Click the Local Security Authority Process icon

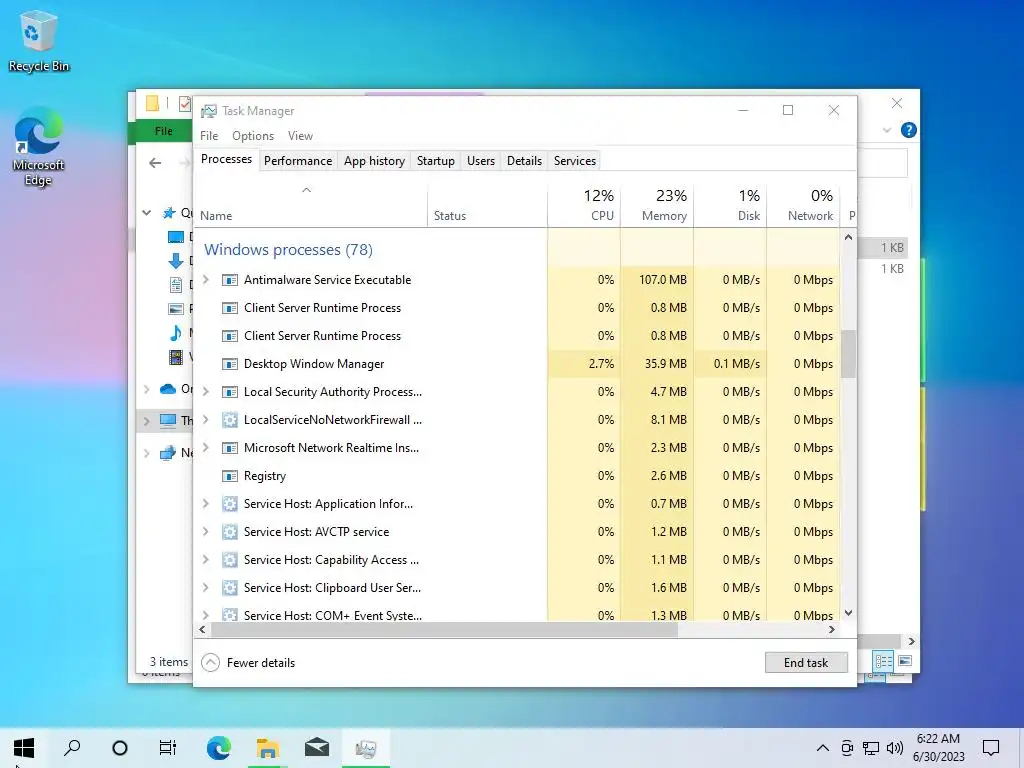(x=229, y=392)
